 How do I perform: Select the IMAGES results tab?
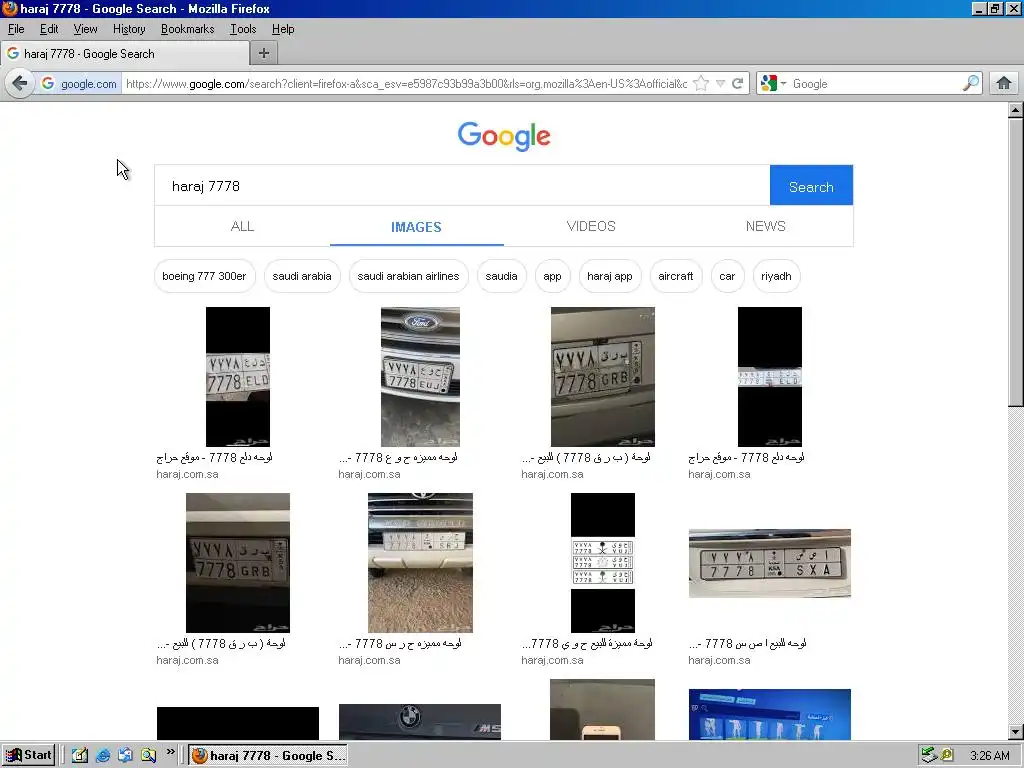[417, 227]
